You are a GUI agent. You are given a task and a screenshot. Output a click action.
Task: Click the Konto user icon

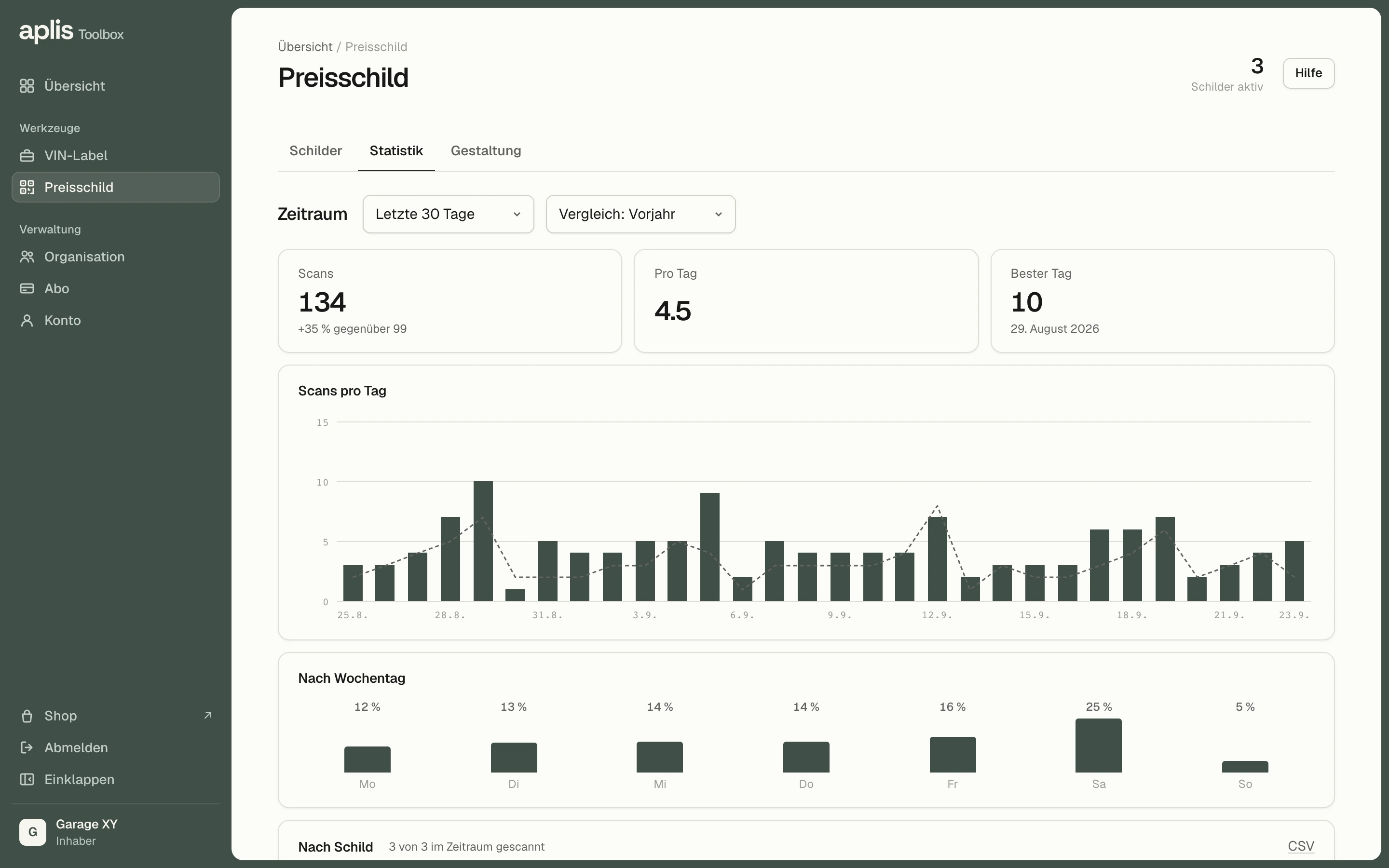(x=27, y=320)
